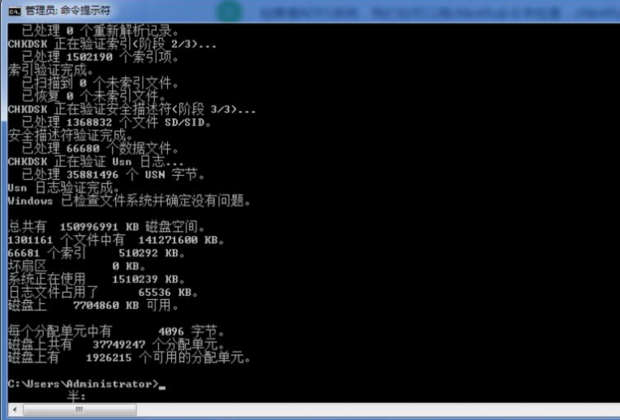Viewport: 620px width, 420px height.
Task: Click the 管理员: 命令提示符 title text
Action: point(68,11)
